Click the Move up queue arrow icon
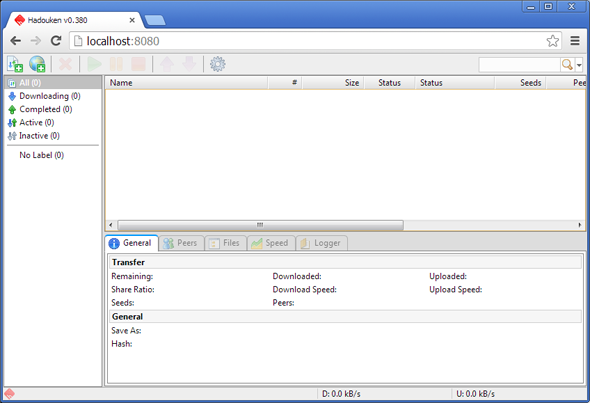The width and height of the screenshot is (590, 403). click(167, 64)
